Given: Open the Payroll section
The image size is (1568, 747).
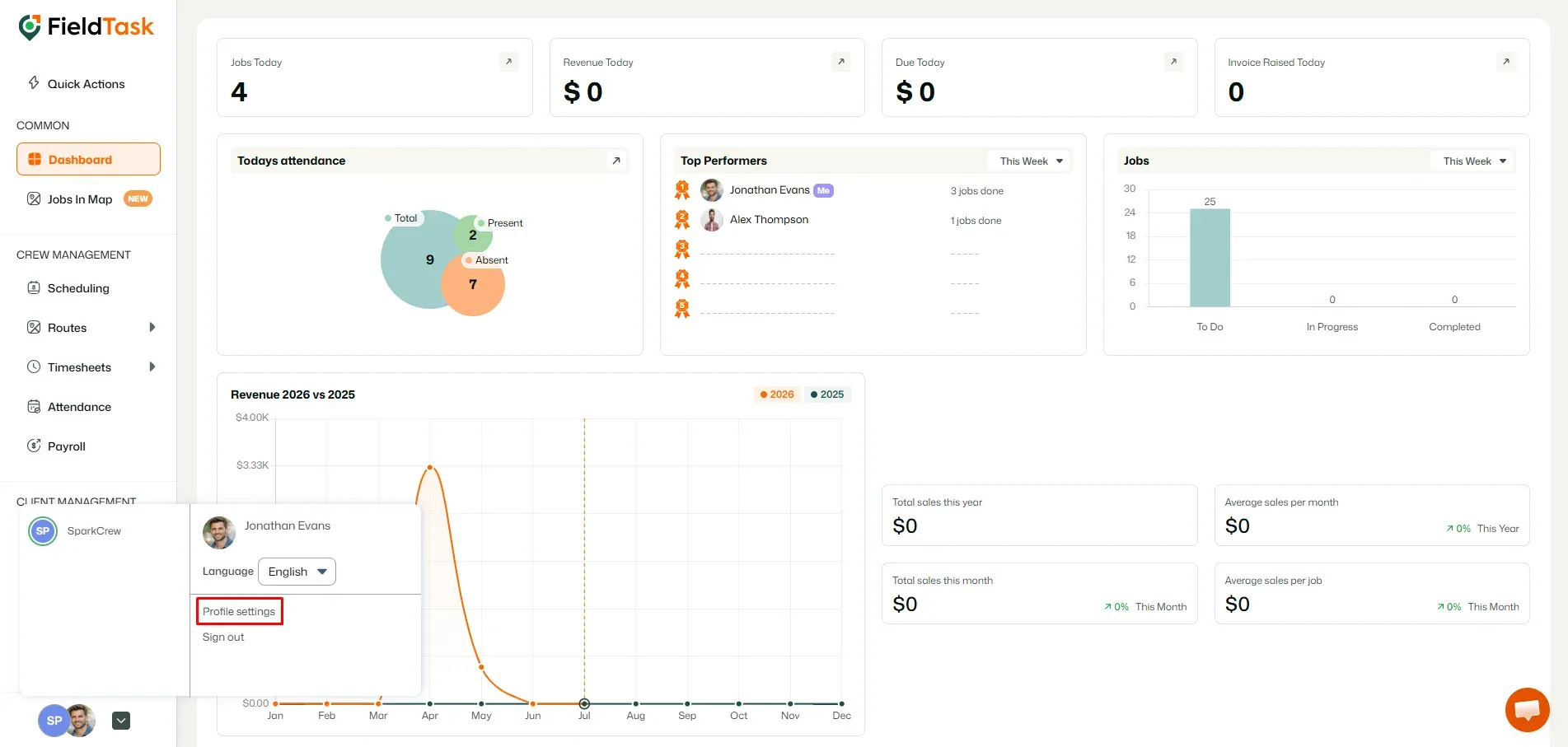Looking at the screenshot, I should pos(67,446).
